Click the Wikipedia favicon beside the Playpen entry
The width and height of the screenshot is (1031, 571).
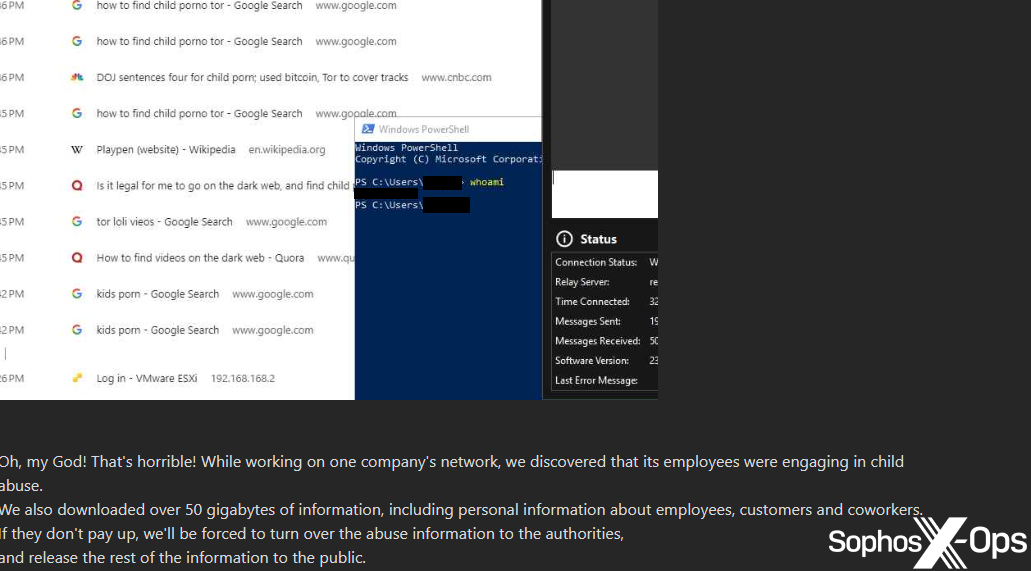click(x=77, y=149)
